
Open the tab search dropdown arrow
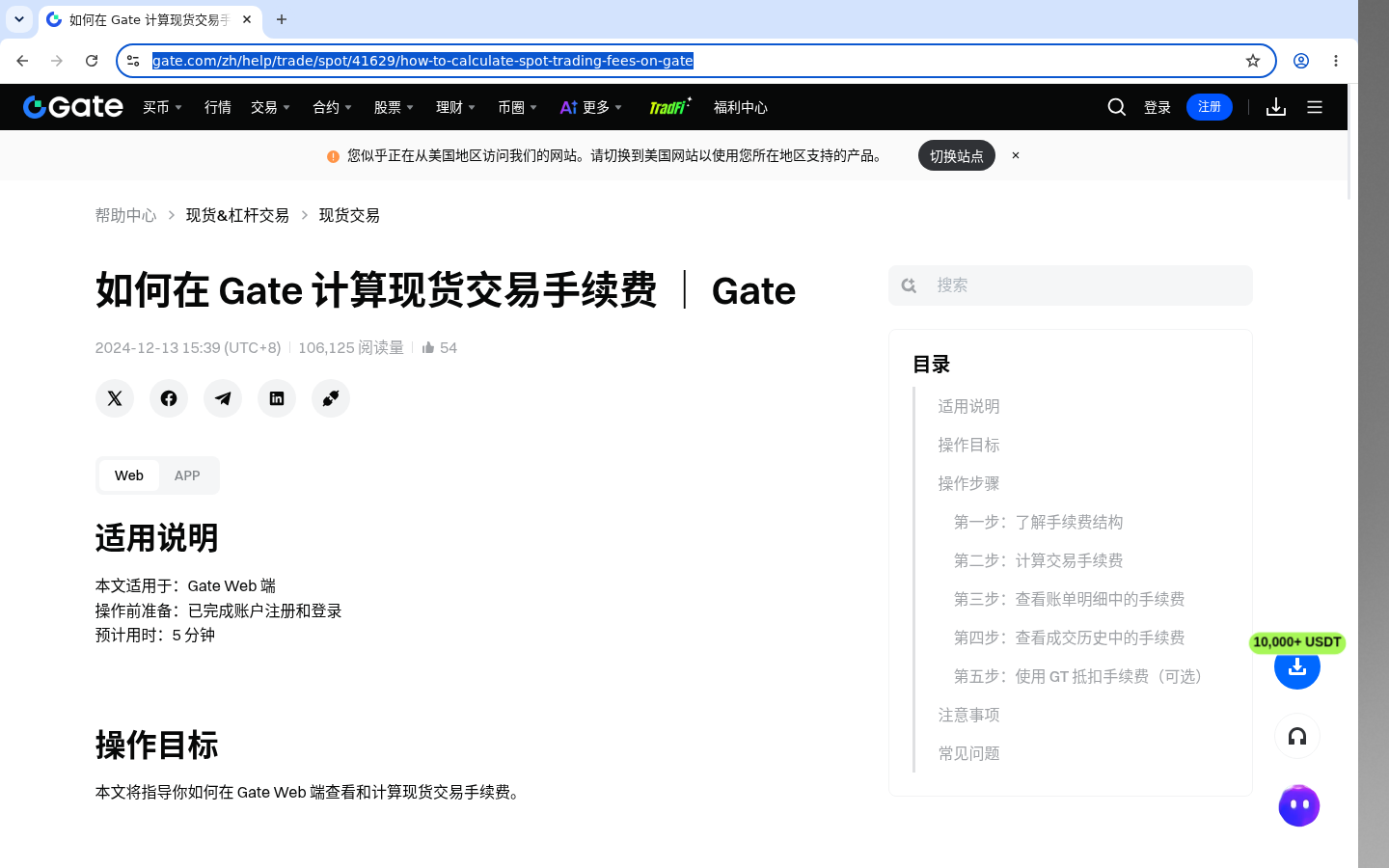pos(19,19)
